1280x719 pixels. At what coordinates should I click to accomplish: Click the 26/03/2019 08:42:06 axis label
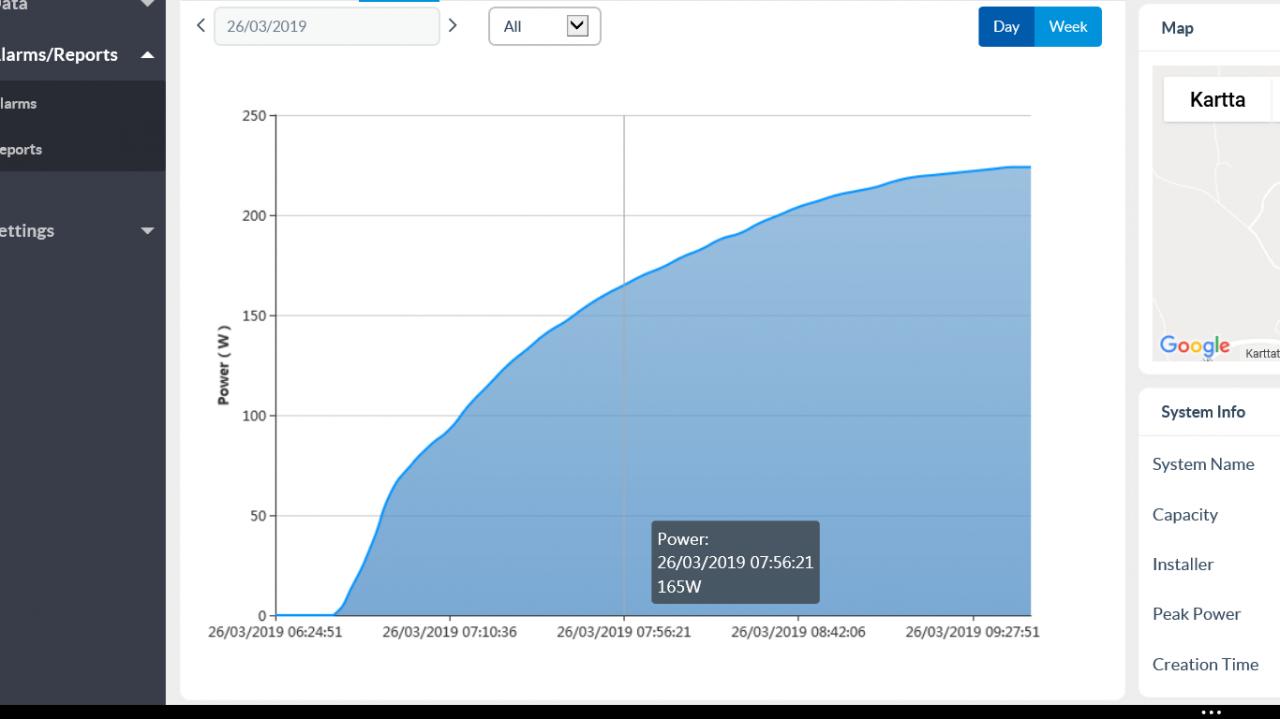click(x=798, y=632)
